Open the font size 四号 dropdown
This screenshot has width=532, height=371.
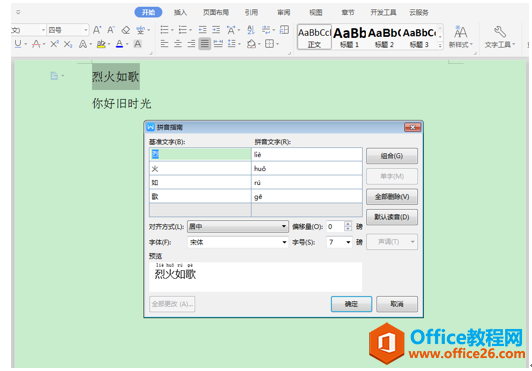[x=86, y=30]
